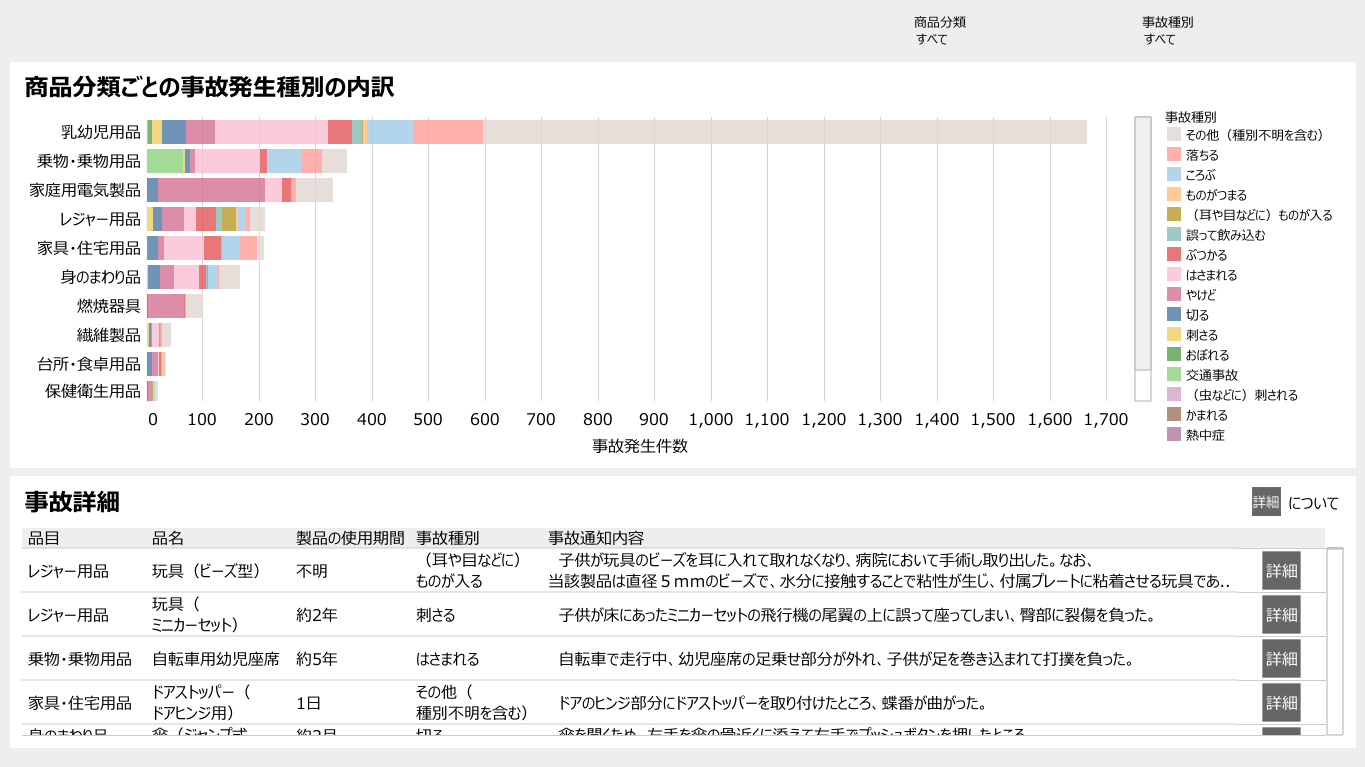Click the 製品の使用期間 column header
The height and width of the screenshot is (767, 1365).
click(x=350, y=538)
